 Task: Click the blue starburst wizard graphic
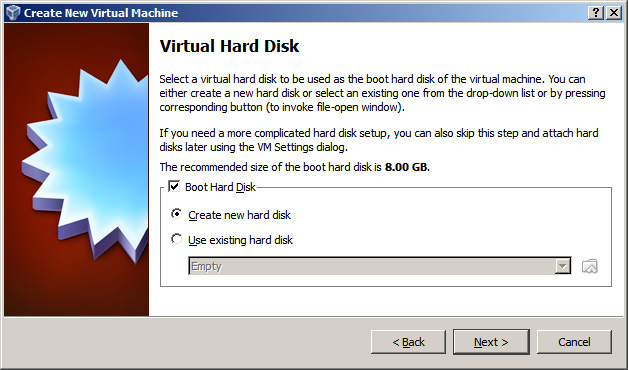85,160
